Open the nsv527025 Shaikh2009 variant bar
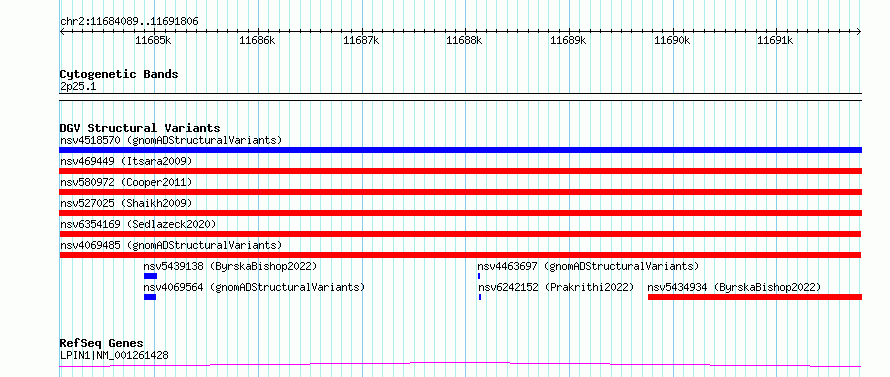This screenshot has width=890, height=377. (460, 213)
